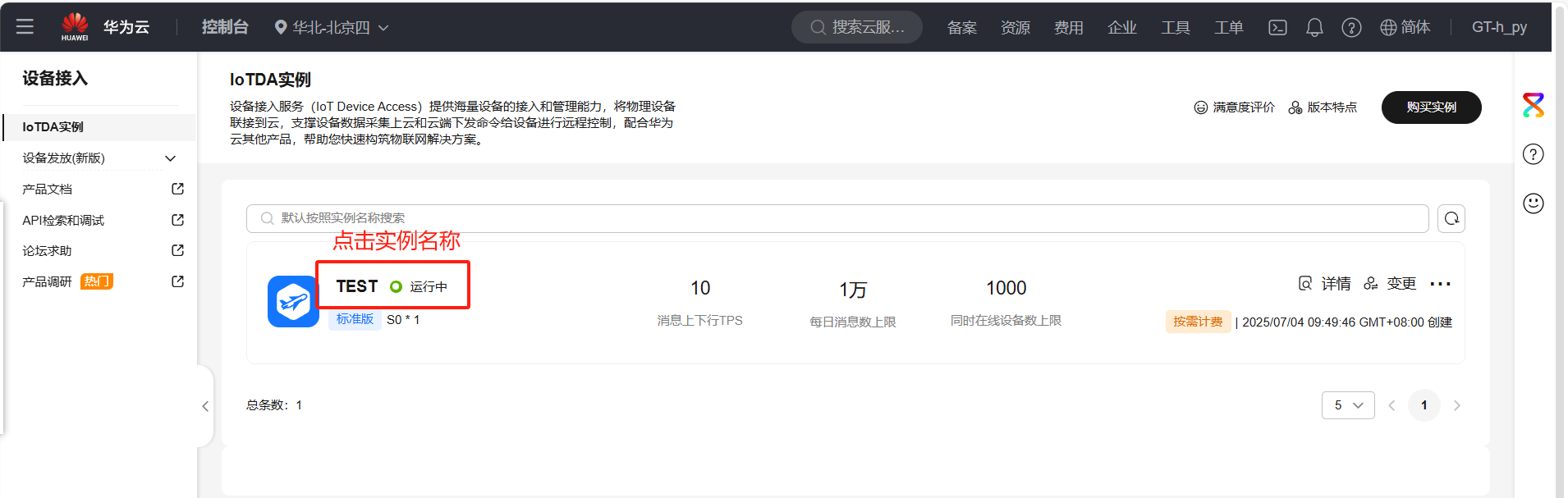Click the instance name search field
Screen dimensions: 1568x498
click(x=837, y=218)
